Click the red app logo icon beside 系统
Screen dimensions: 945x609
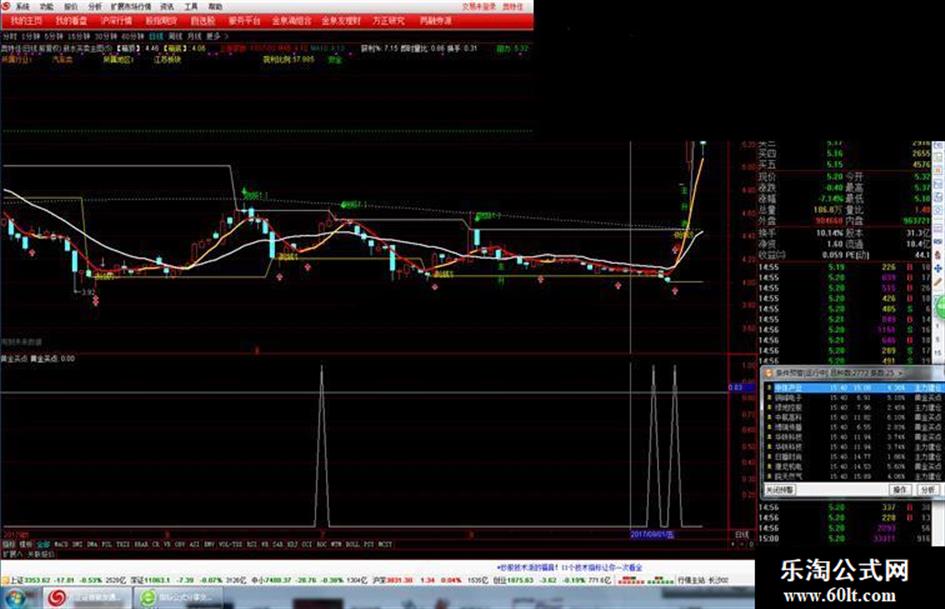(x=6, y=6)
